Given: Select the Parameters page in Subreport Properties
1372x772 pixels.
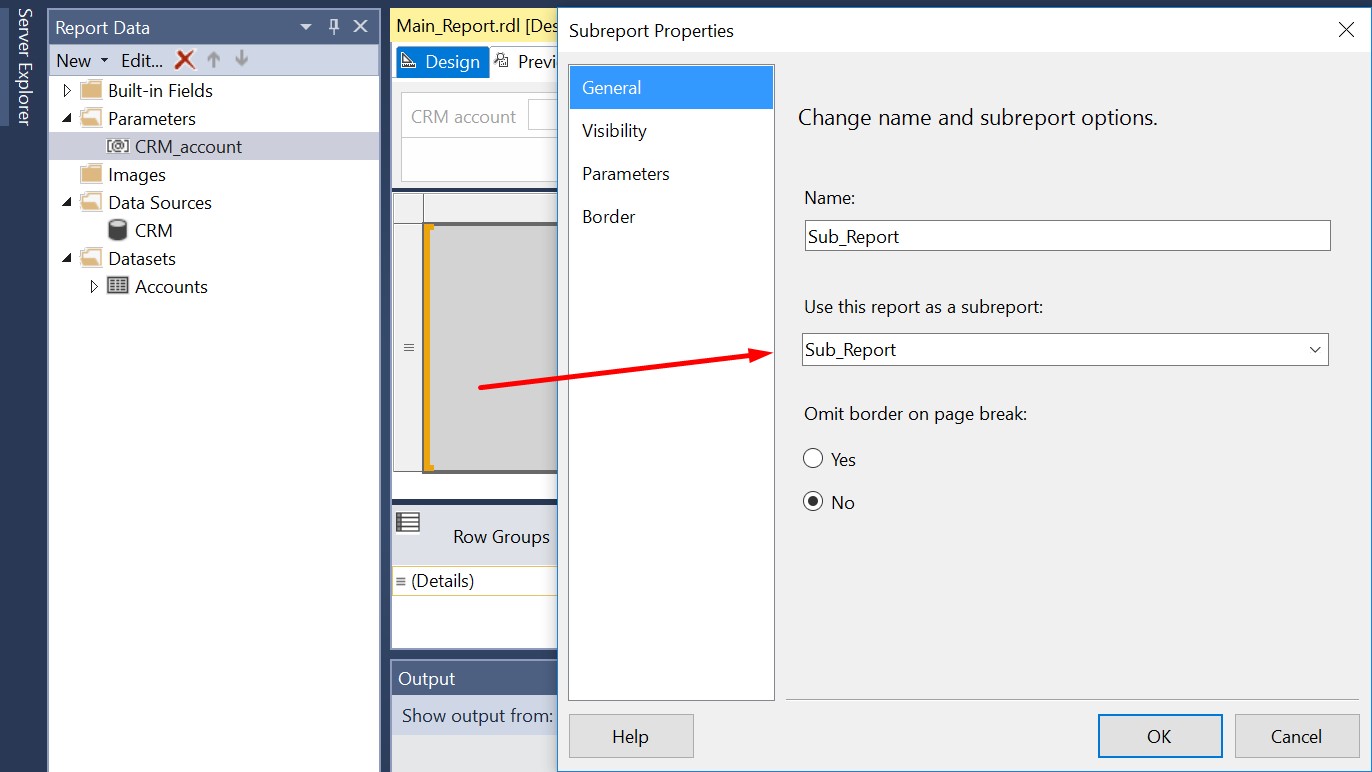Looking at the screenshot, I should pyautogui.click(x=671, y=173).
